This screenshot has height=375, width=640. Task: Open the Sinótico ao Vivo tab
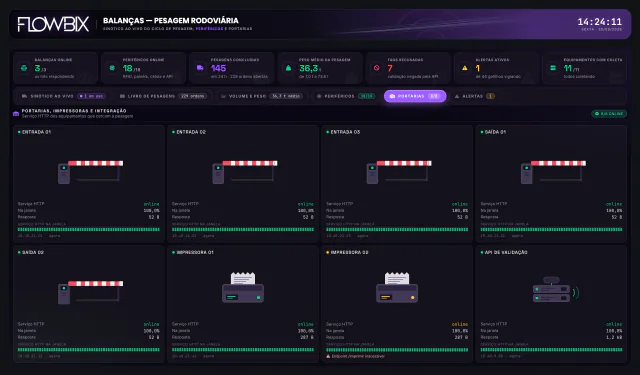(x=63, y=96)
